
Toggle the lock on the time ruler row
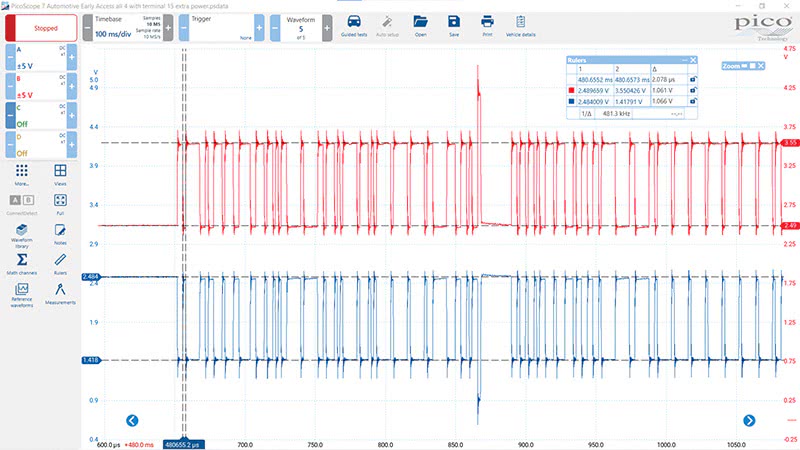693,80
